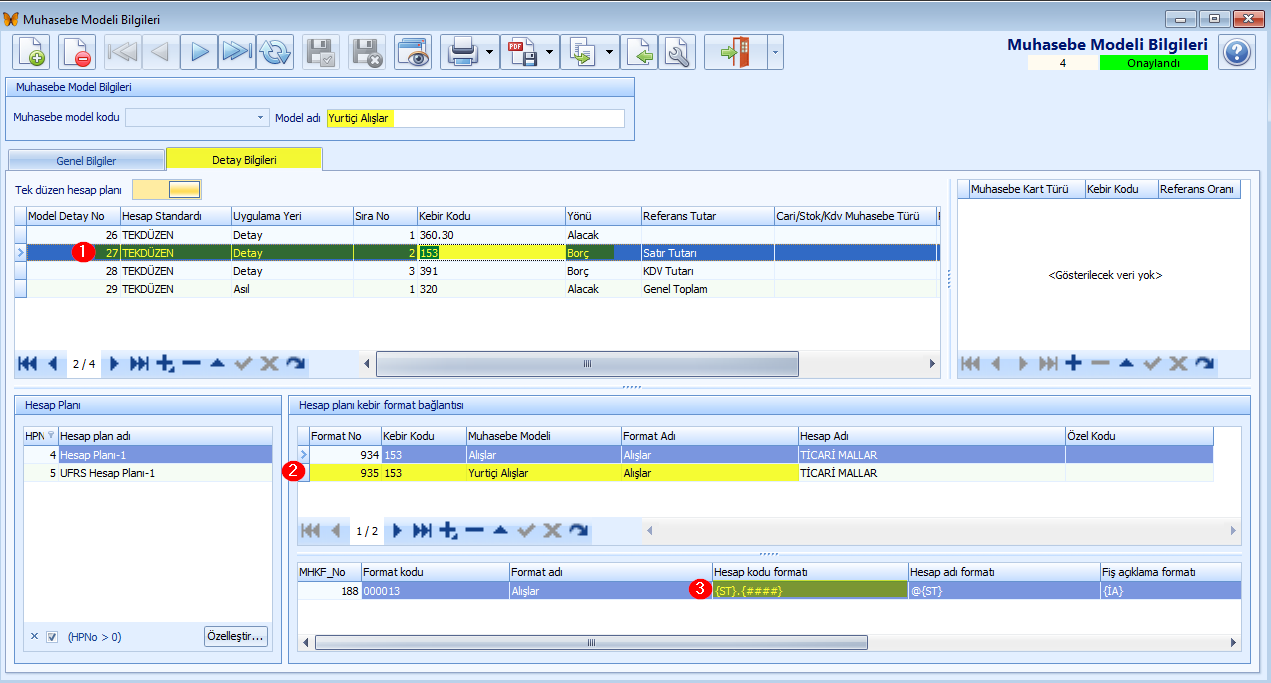Jump to last row in kebir format navigator
1271x683 pixels.
(x=422, y=530)
